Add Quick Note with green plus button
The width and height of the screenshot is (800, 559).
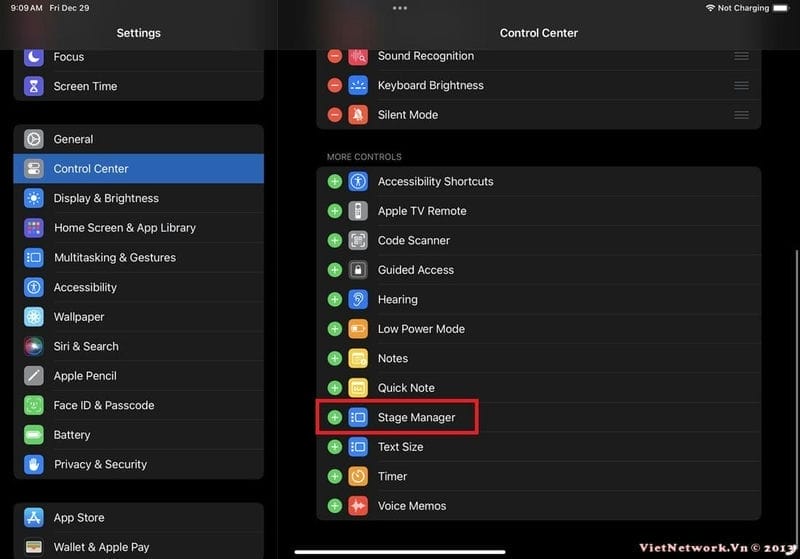point(335,388)
